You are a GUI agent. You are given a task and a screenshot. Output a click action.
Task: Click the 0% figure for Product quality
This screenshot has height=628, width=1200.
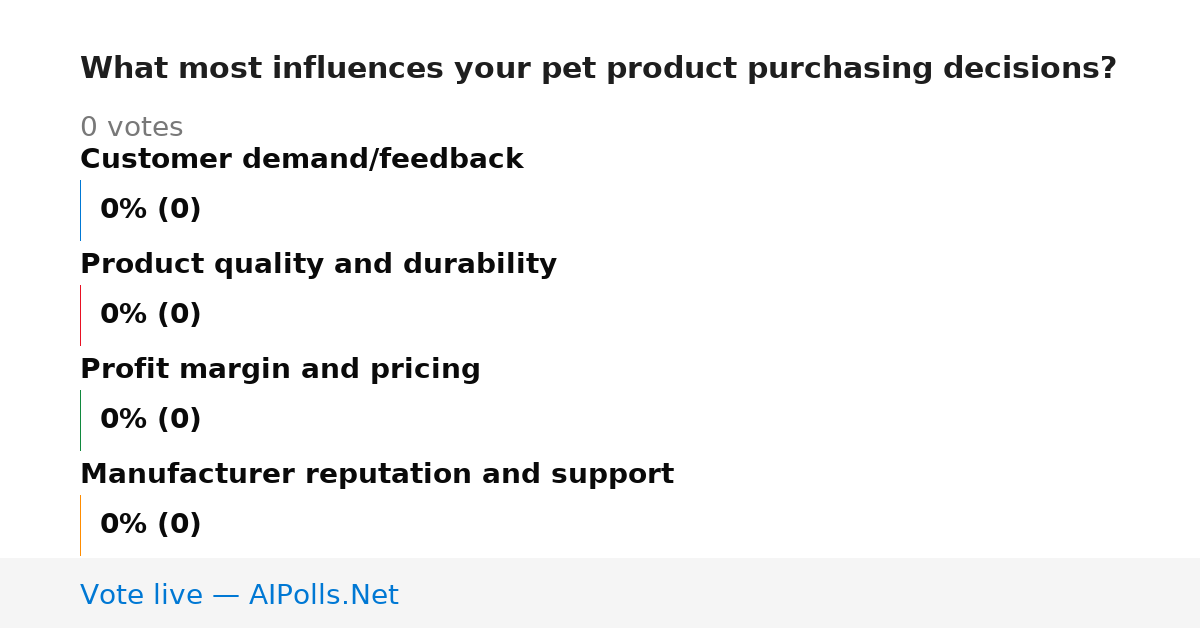(124, 314)
